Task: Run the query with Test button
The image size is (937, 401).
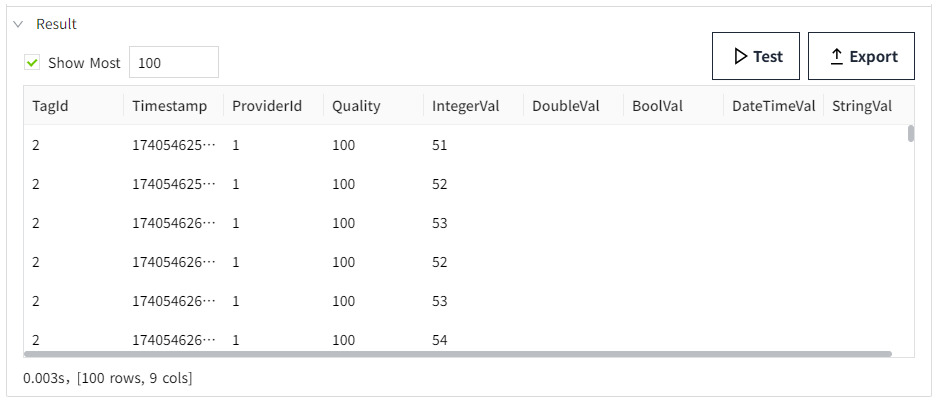Action: [755, 56]
